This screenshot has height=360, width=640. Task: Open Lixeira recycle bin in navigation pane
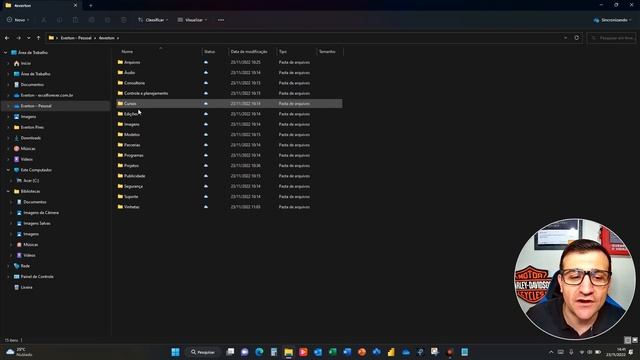pyautogui.click(x=26, y=287)
